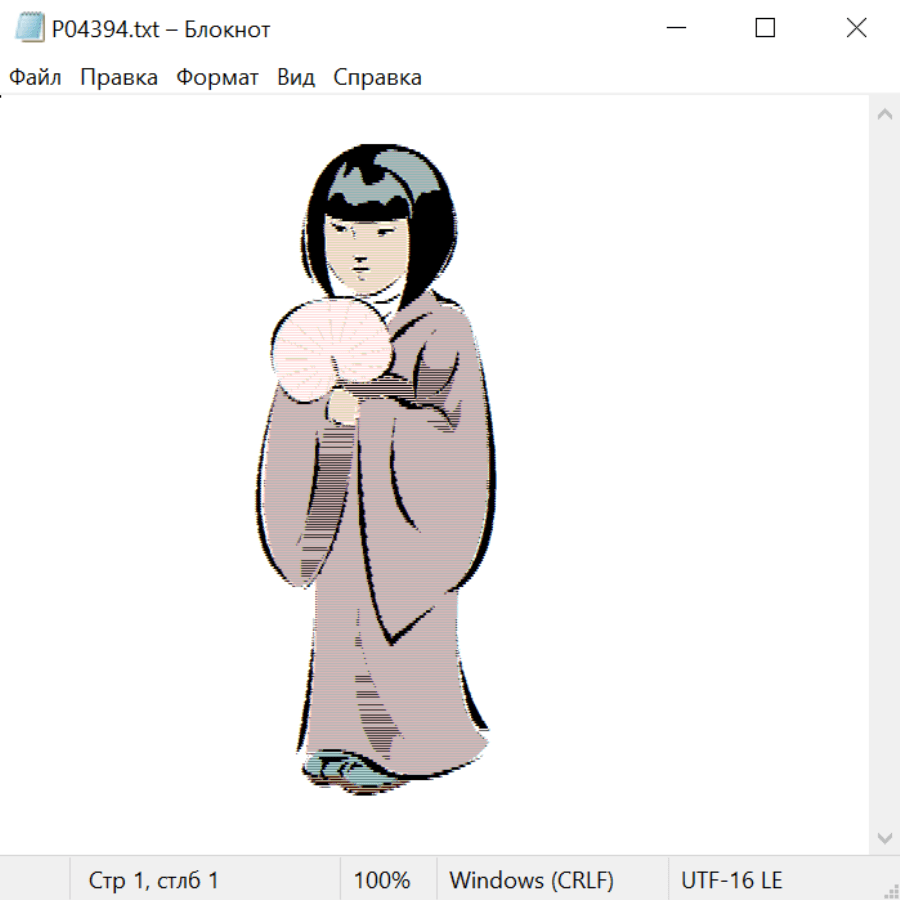
Task: Click the Notepad icon in the title bar
Action: [30, 29]
